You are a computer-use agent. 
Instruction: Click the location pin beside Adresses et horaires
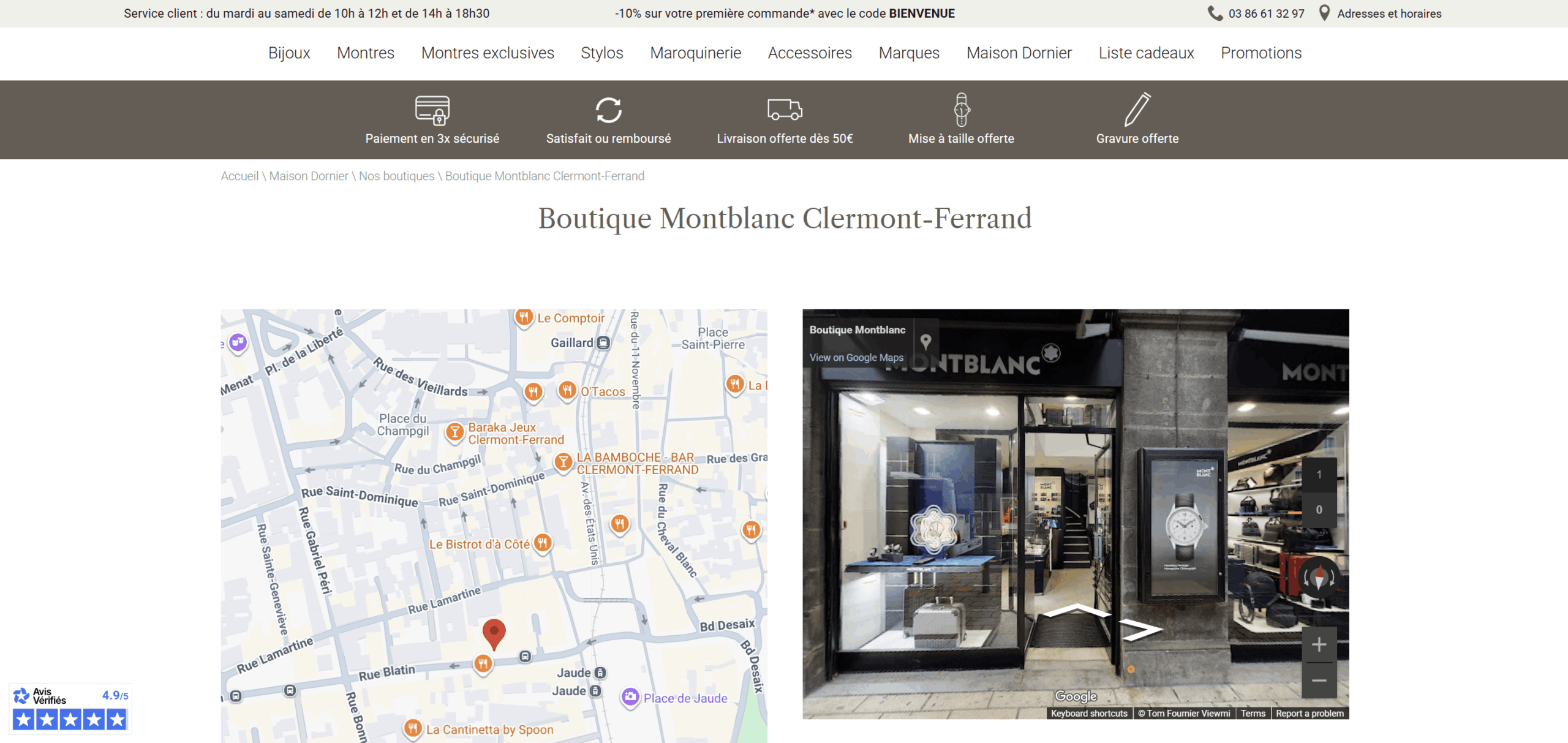point(1324,13)
